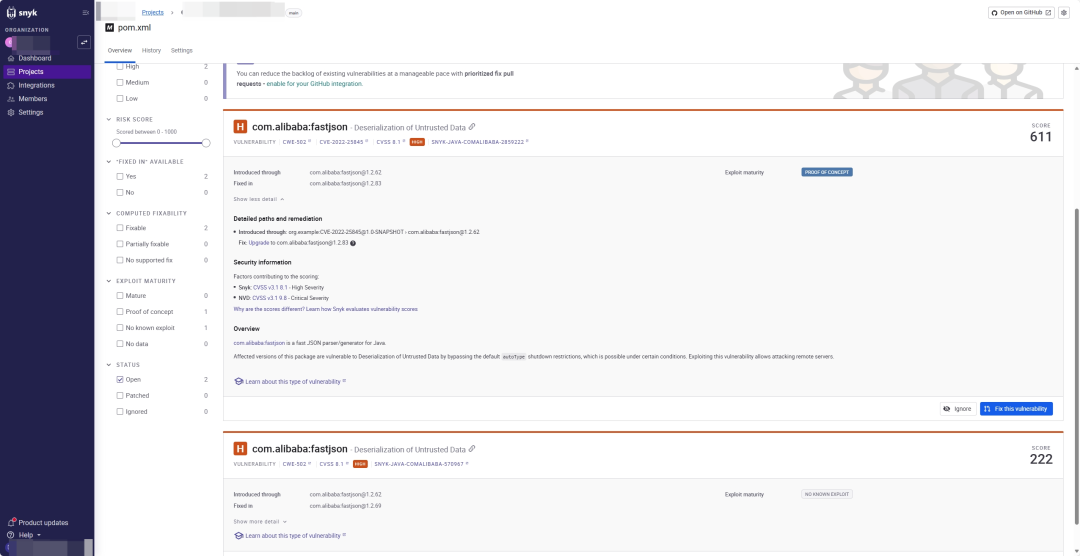Click the Product updates bell icon
Screen dimensions: 1080x556
tap(11, 522)
